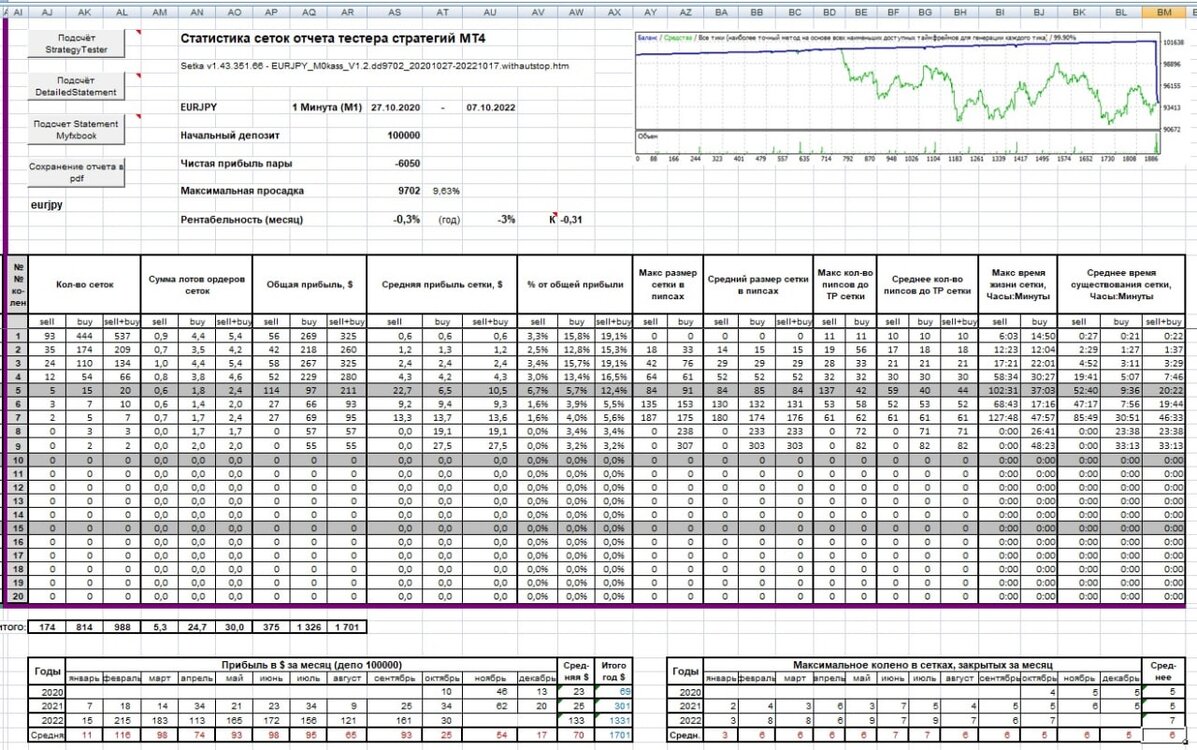Screen dimensions: 1197x750
Task: Select total grids value 988
Action: [122, 627]
